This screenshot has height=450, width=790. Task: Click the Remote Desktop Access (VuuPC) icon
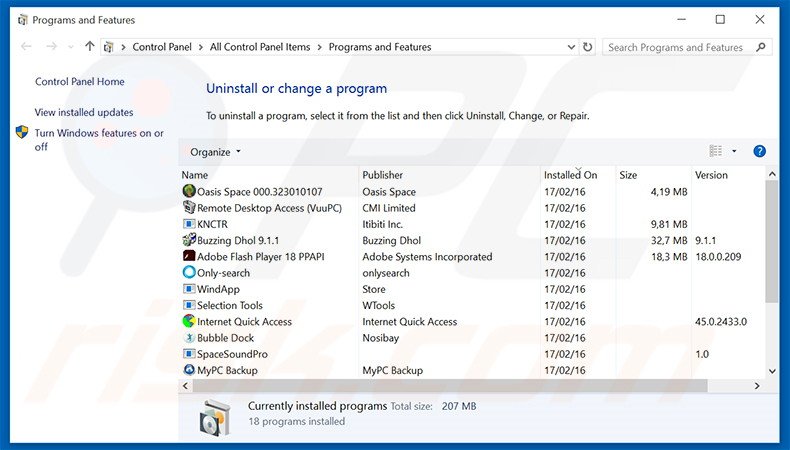[x=189, y=207]
